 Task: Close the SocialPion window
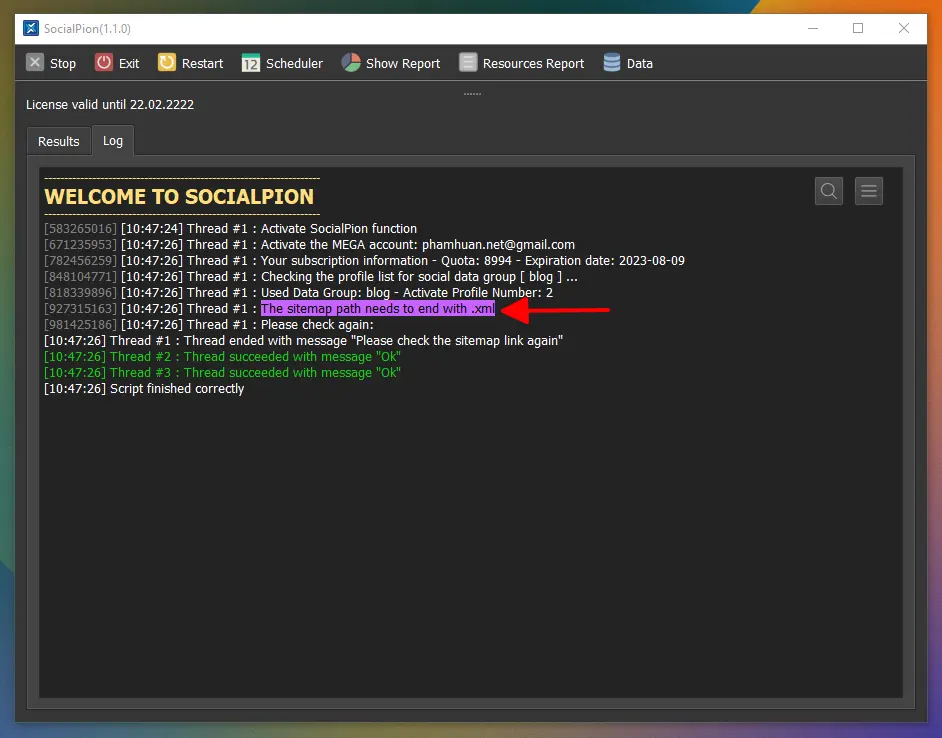(x=904, y=28)
